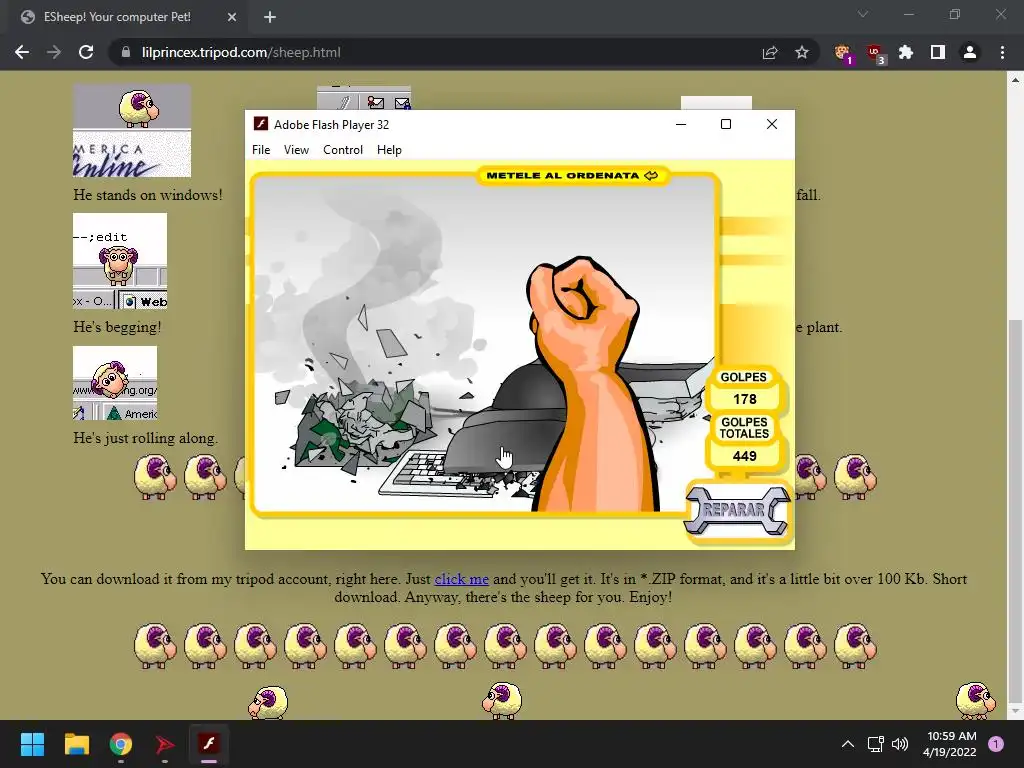
Task: Select the ESheep! Your computer Pet! tab
Action: tap(124, 17)
